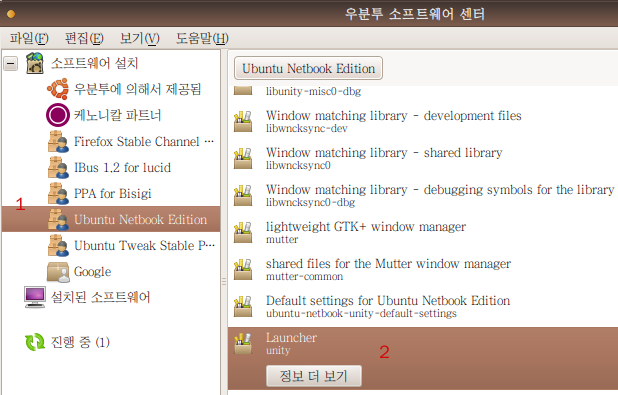This screenshot has height=395, width=618.
Task: Select PPA for Bisigi source
Action: [113, 193]
